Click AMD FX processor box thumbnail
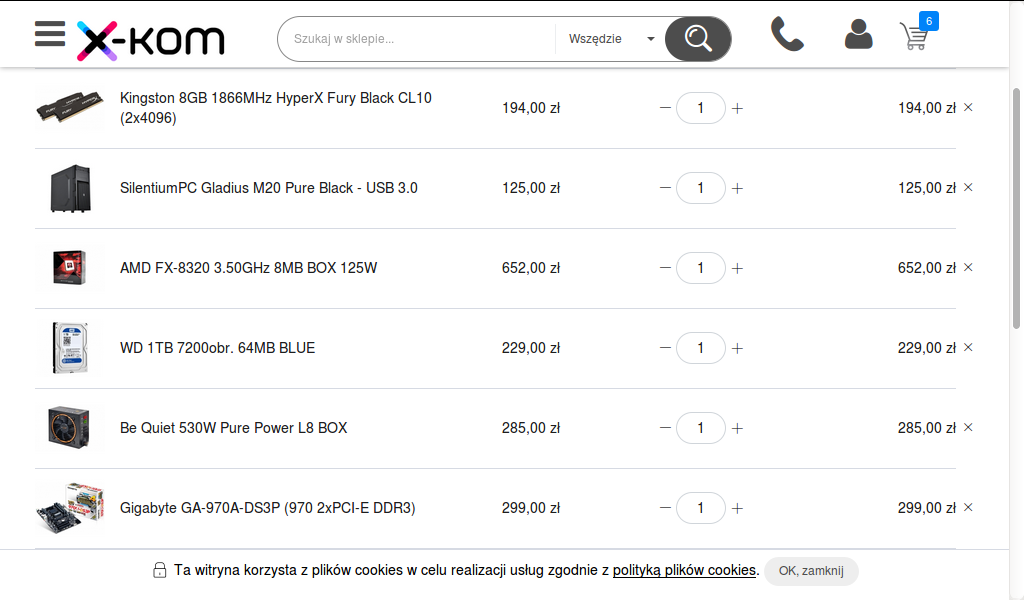 click(x=70, y=268)
